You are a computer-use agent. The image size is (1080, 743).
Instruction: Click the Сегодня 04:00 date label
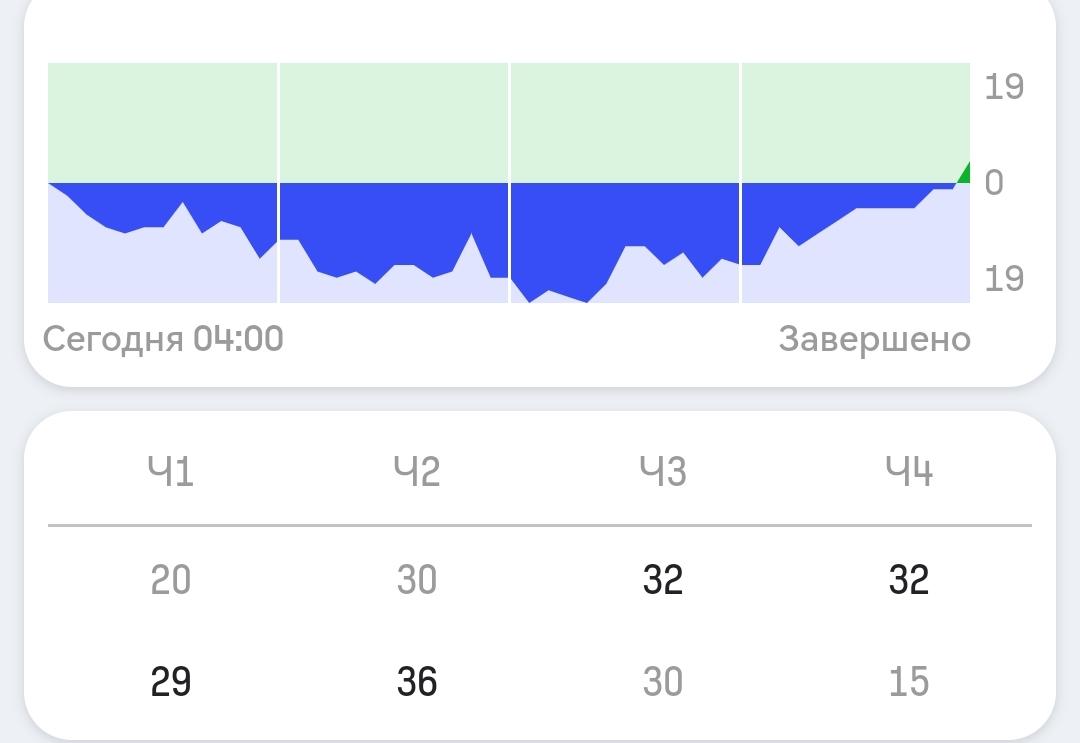point(163,339)
